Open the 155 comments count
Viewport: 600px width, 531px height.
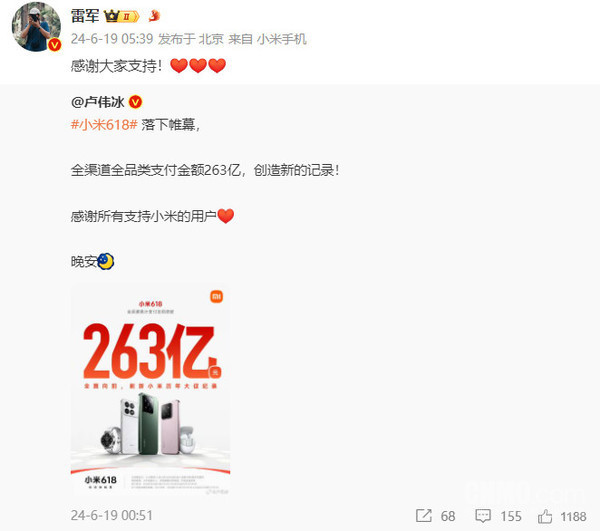(511, 516)
